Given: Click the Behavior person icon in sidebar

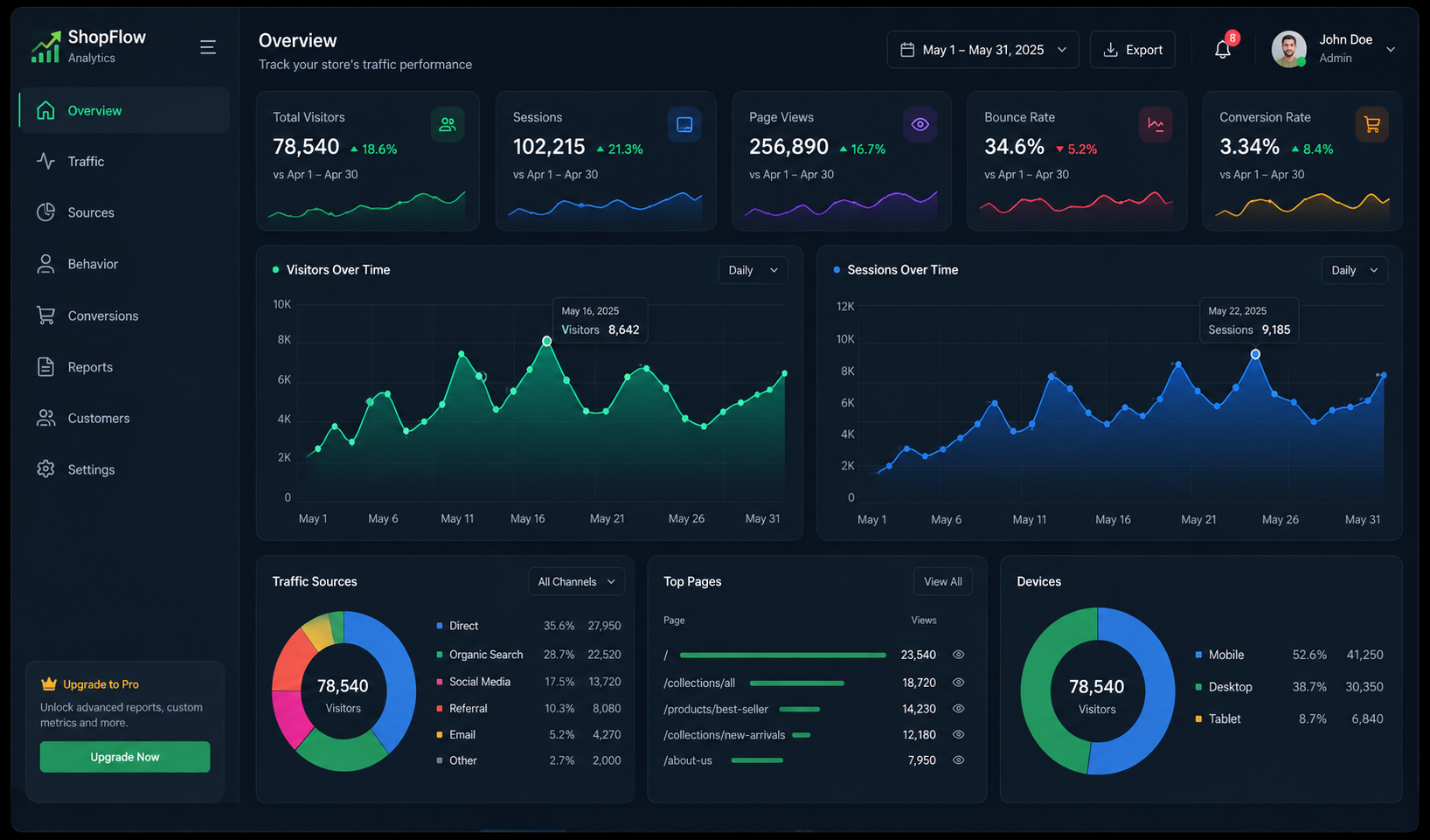Looking at the screenshot, I should pyautogui.click(x=45, y=264).
